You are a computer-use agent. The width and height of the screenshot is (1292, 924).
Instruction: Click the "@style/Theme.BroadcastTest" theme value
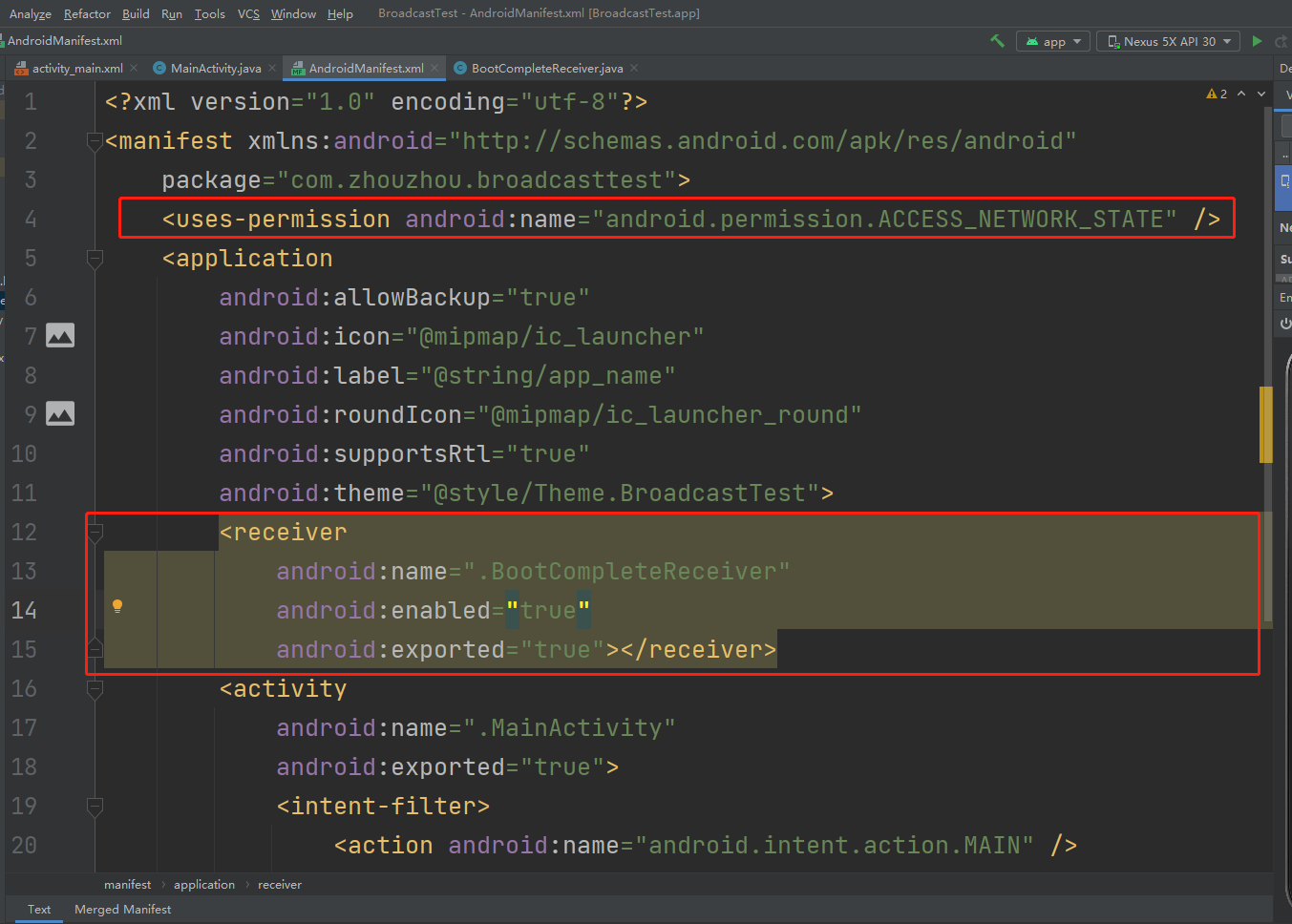[620, 493]
